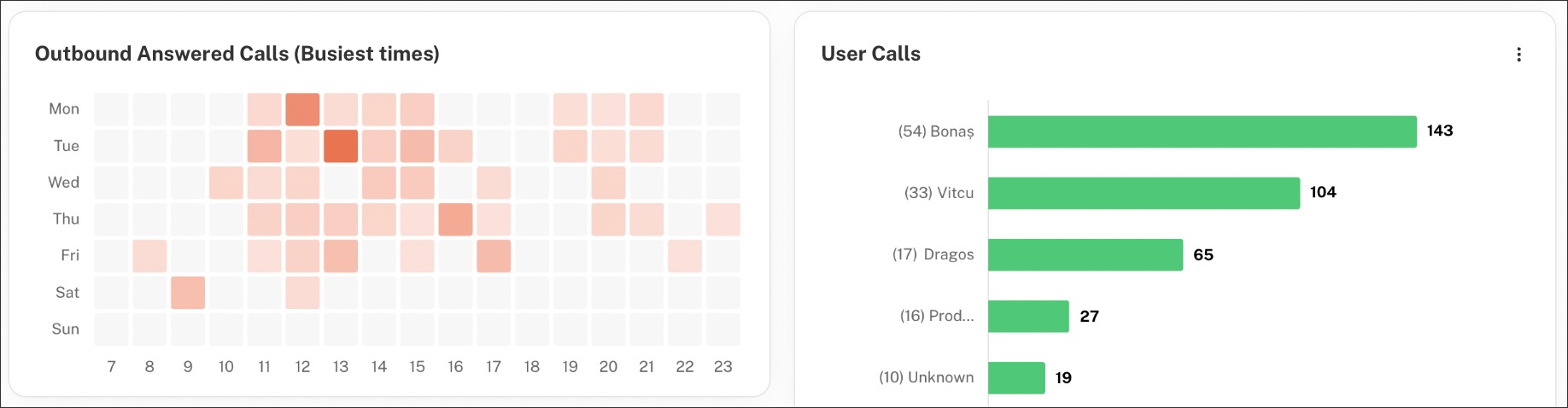
Task: Click the Tuesday 13:00 darkest heatmap cell
Action: pyautogui.click(x=341, y=146)
